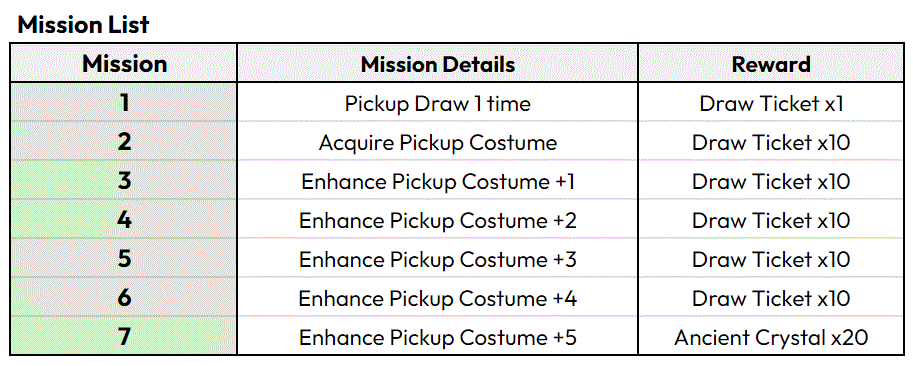This screenshot has width=913, height=366.
Task: Click mission number 5 cell
Action: (x=124, y=259)
